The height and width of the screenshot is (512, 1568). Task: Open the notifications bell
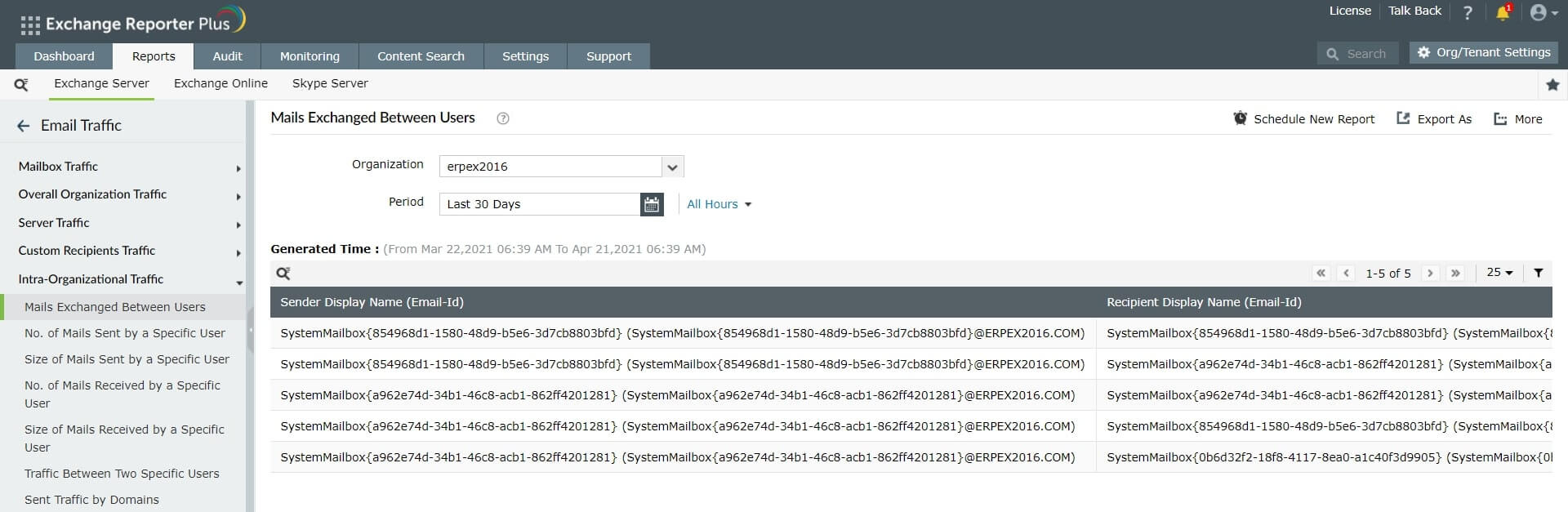[x=1503, y=12]
